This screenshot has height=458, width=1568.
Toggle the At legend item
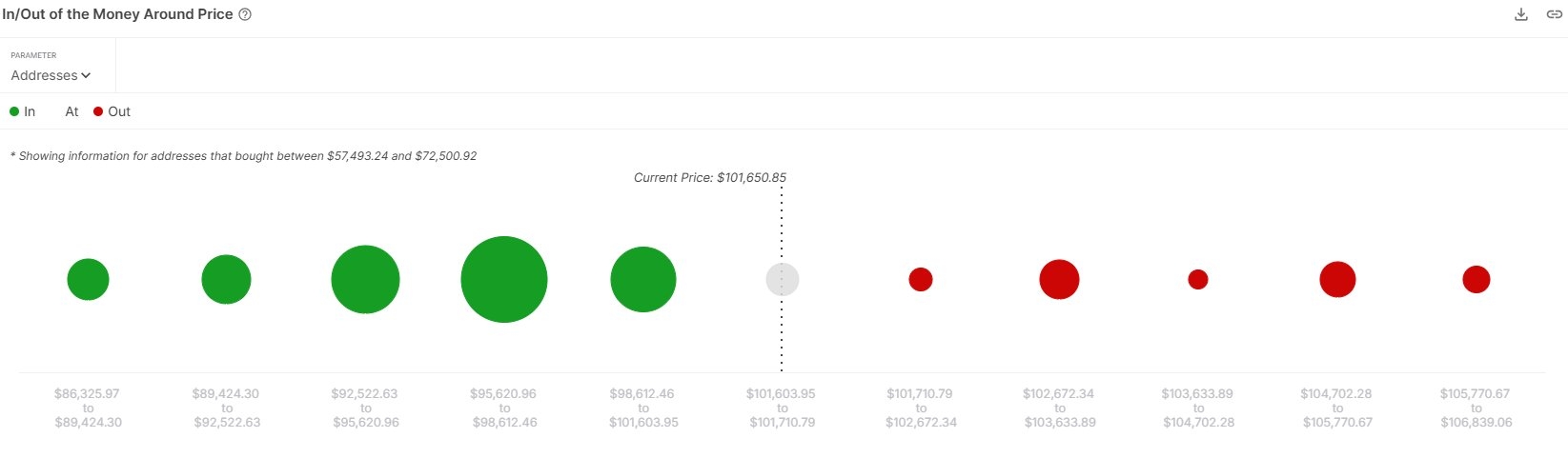tap(71, 111)
